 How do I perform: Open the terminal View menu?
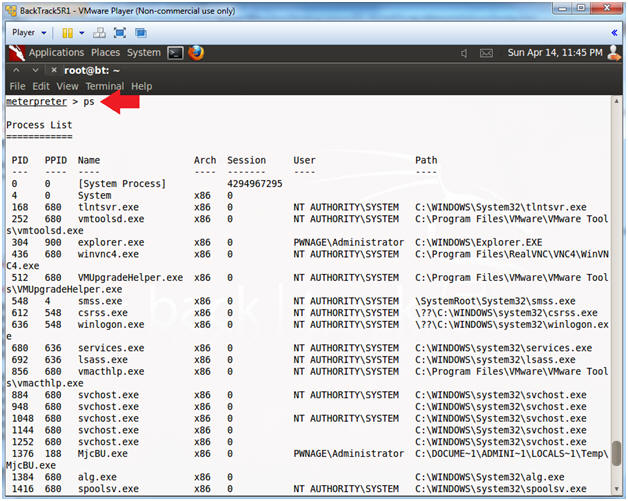pos(67,86)
